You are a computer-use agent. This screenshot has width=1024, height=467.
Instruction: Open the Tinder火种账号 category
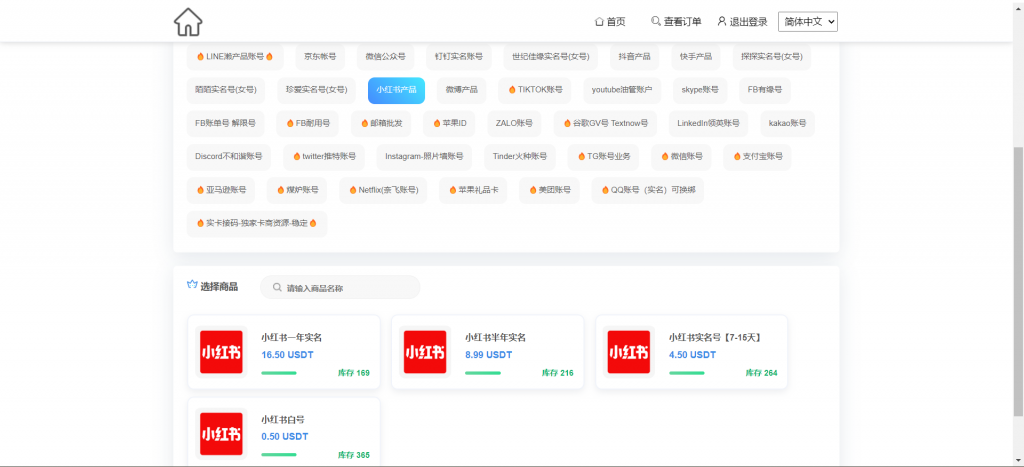[520, 157]
